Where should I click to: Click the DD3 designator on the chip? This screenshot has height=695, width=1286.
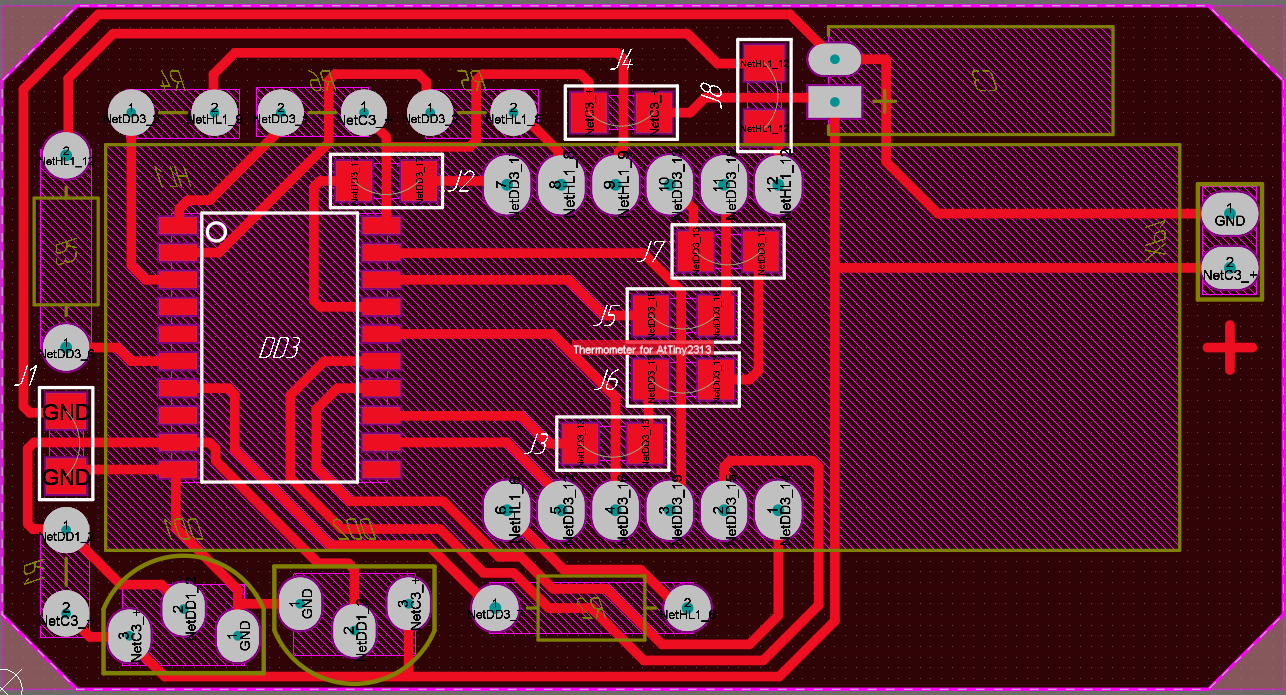pyautogui.click(x=279, y=348)
